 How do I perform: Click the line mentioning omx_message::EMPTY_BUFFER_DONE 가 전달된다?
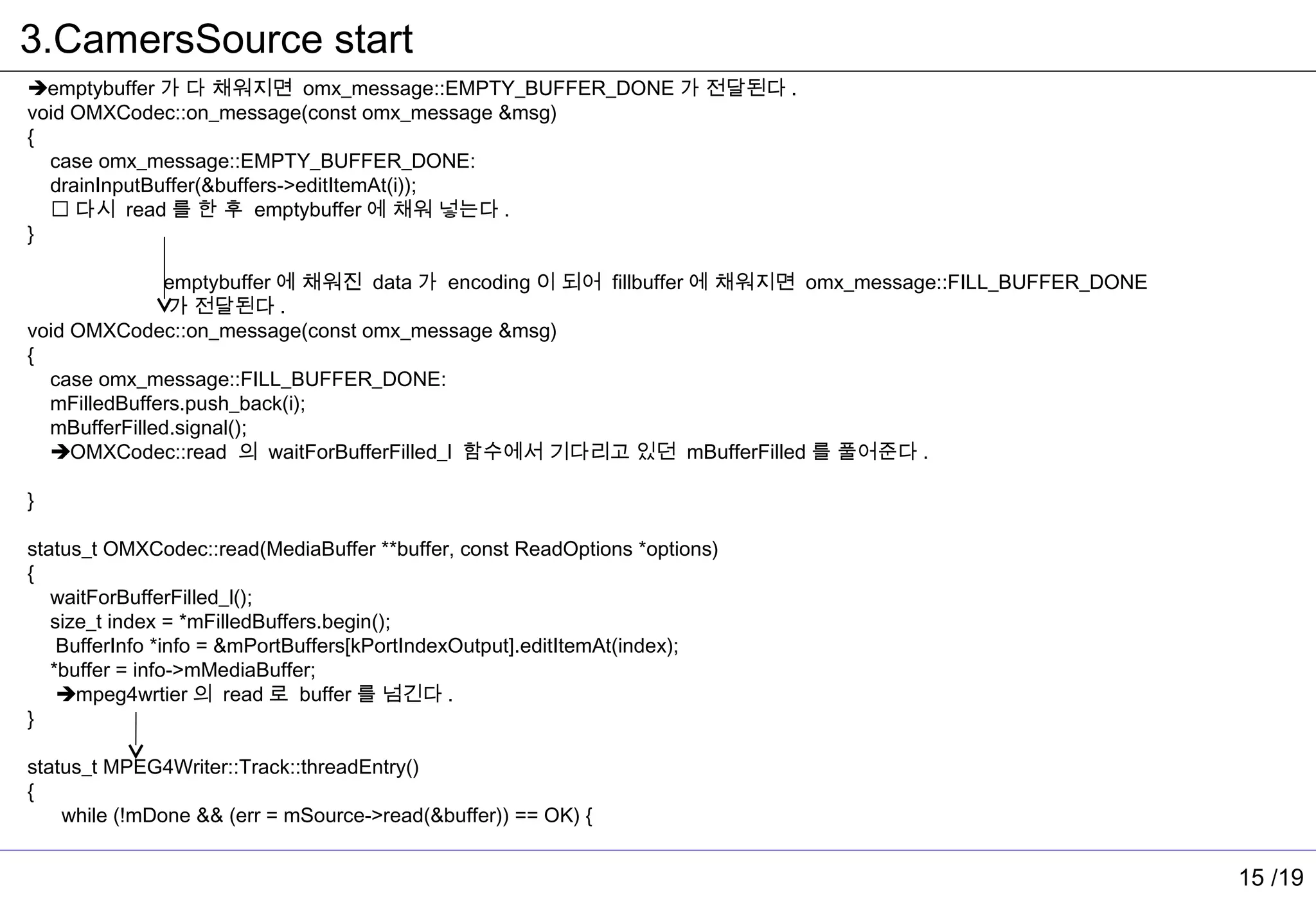[413, 88]
